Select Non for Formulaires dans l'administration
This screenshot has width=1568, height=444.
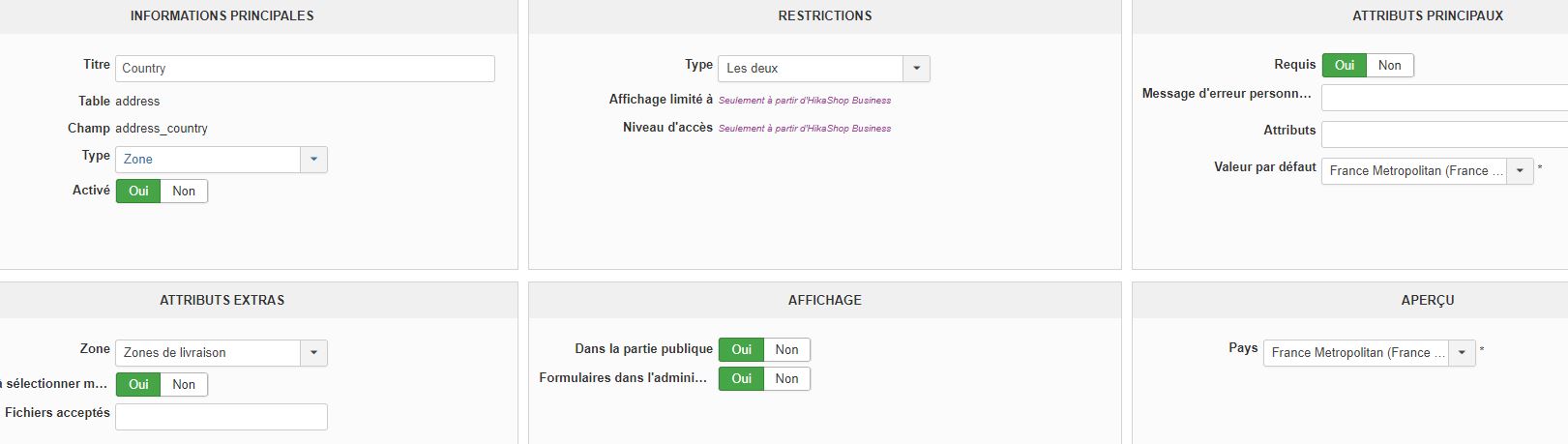tap(786, 379)
